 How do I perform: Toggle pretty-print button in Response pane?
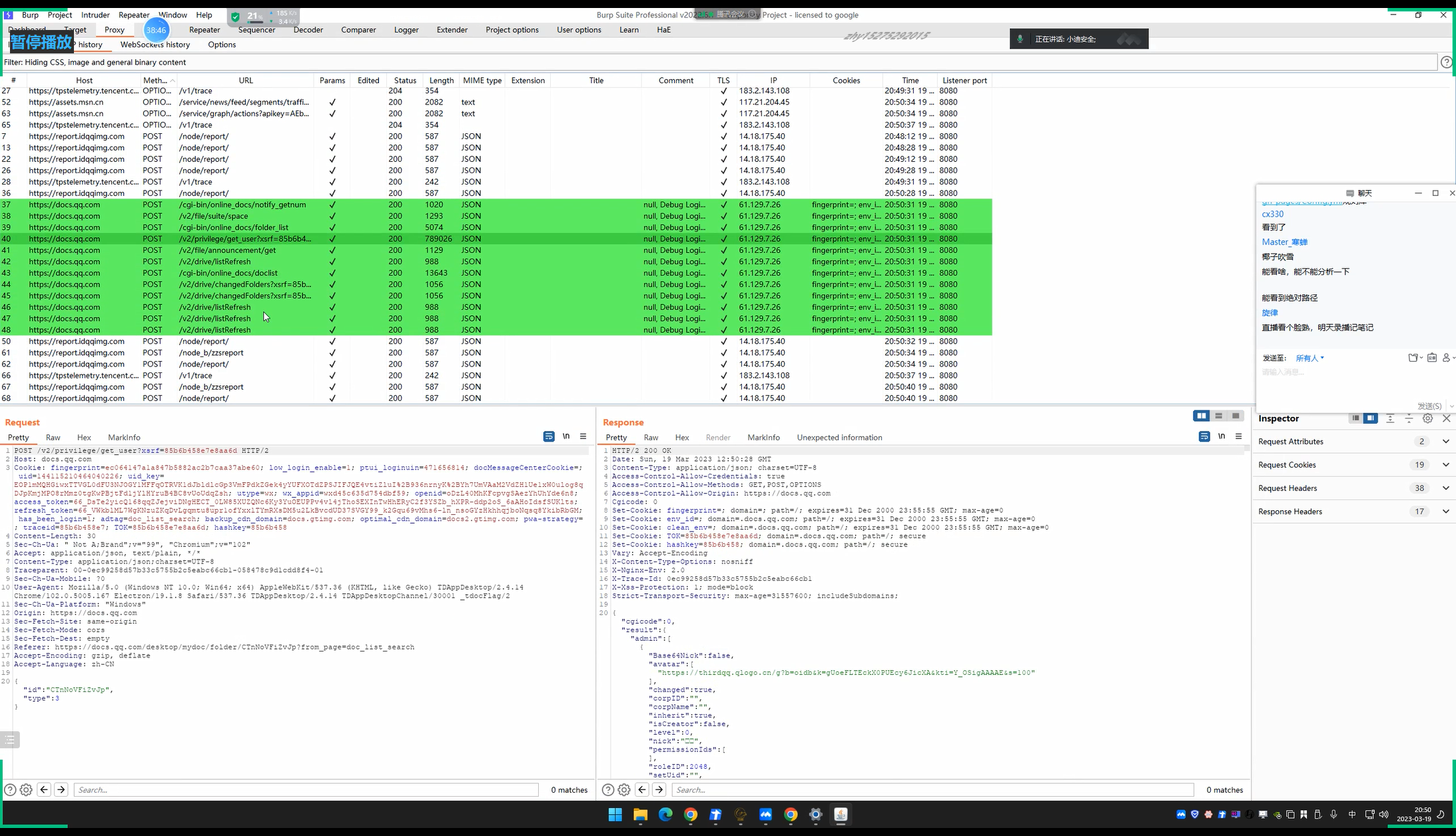(x=1204, y=436)
